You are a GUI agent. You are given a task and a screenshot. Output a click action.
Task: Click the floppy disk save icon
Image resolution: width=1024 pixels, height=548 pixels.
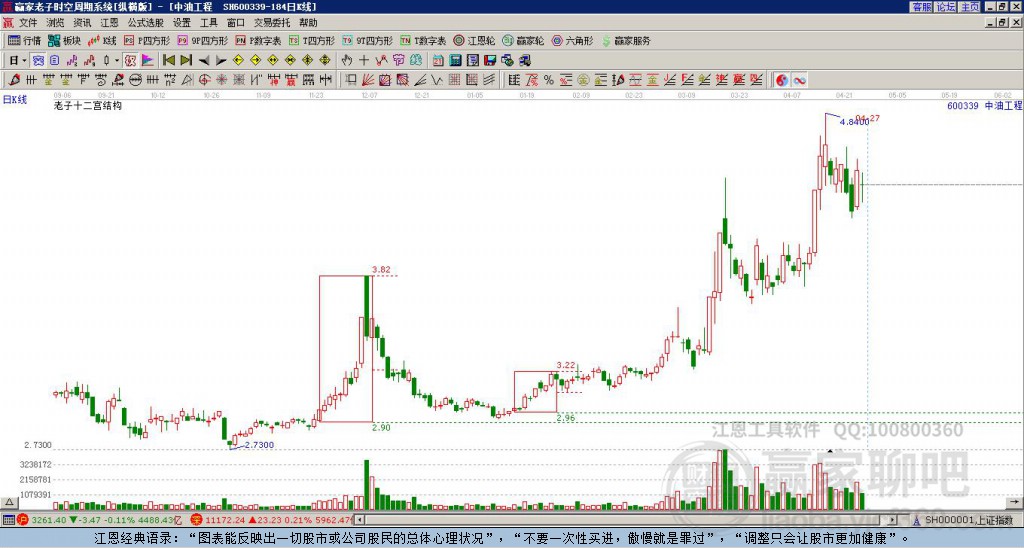pyautogui.click(x=490, y=61)
